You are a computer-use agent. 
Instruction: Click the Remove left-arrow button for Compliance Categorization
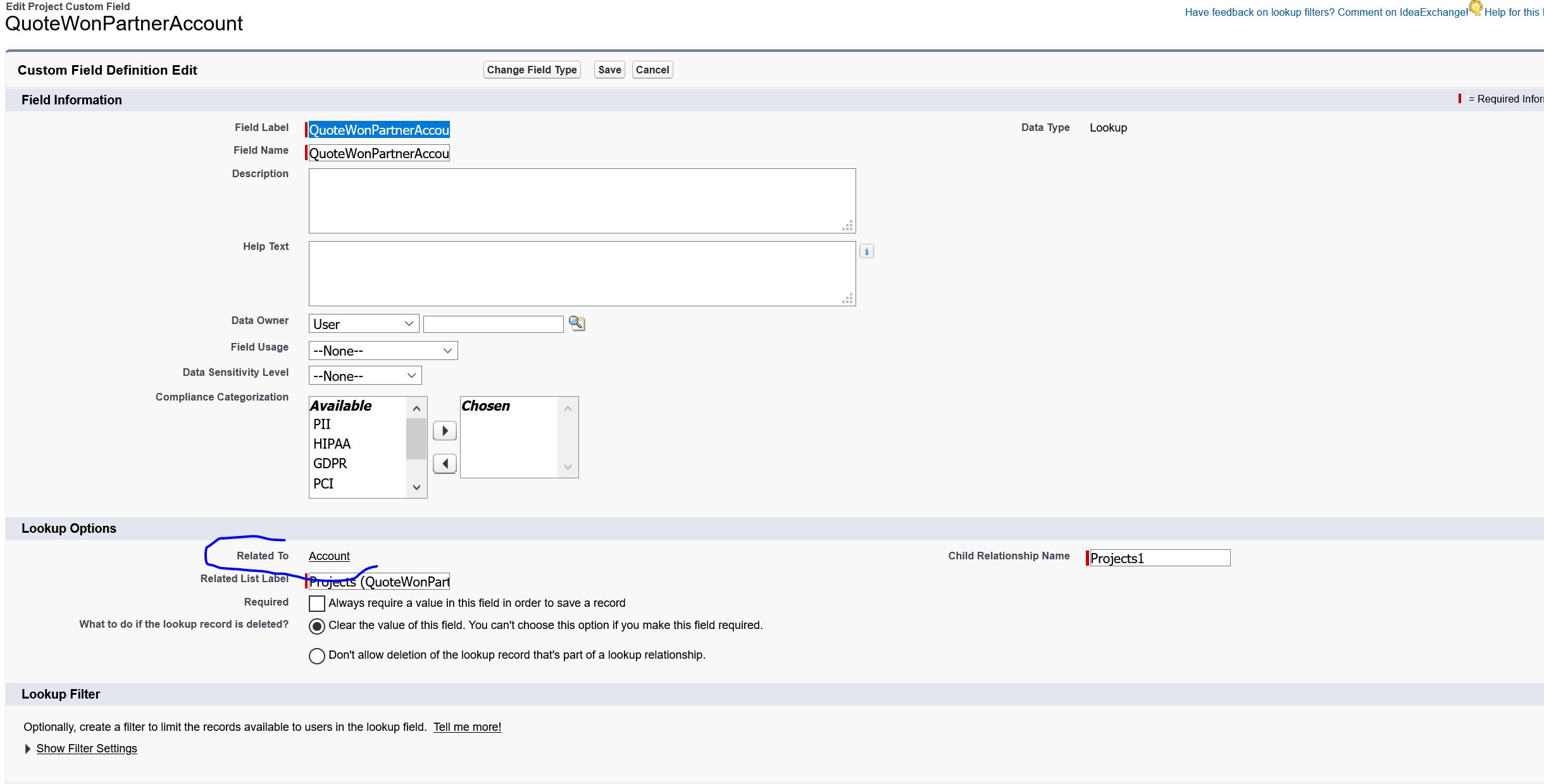click(x=444, y=464)
